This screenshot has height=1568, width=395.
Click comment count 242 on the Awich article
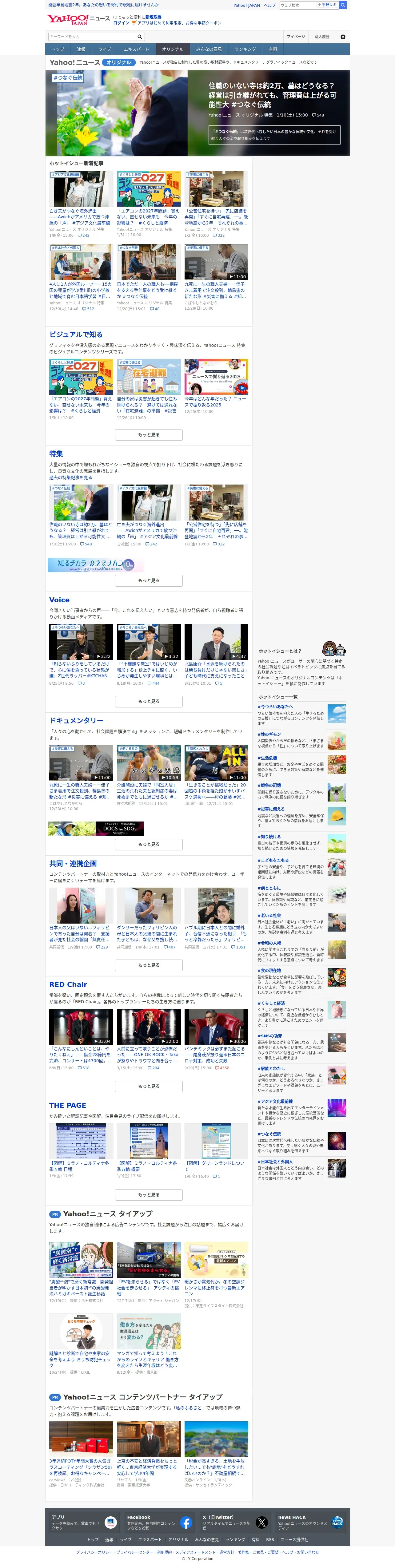(83, 235)
